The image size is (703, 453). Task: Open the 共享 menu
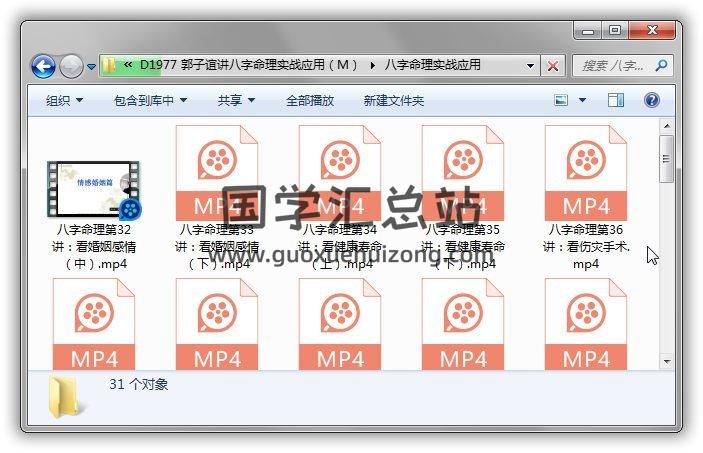(x=236, y=100)
